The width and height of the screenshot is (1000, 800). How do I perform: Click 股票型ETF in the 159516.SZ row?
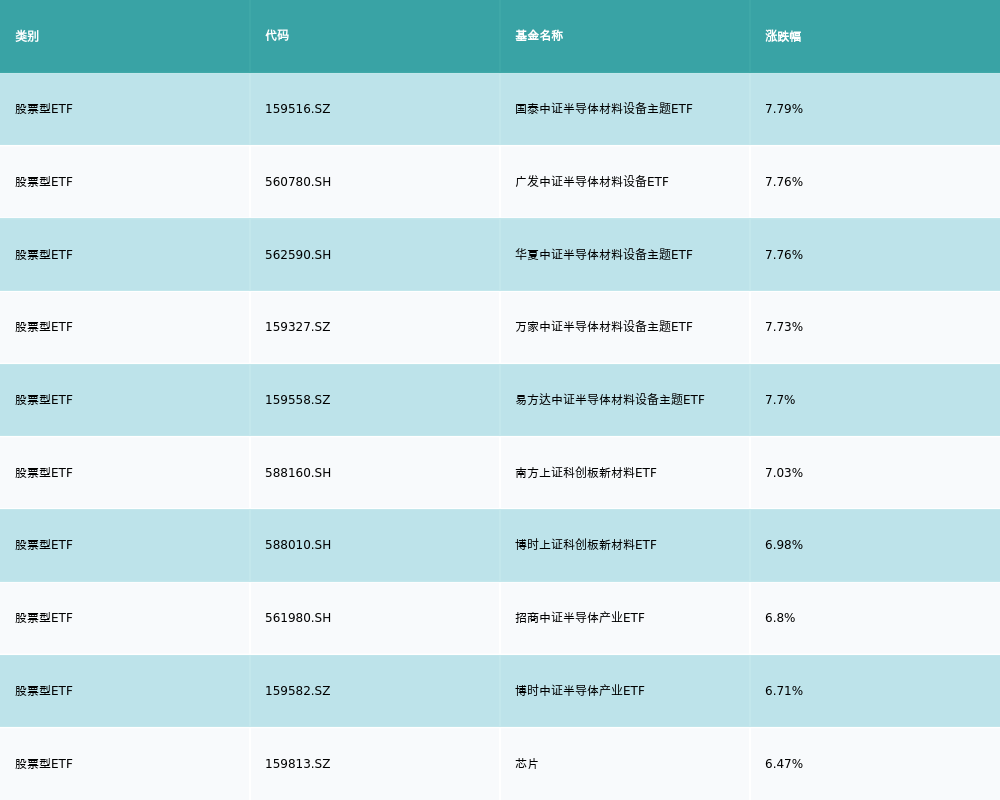click(44, 109)
